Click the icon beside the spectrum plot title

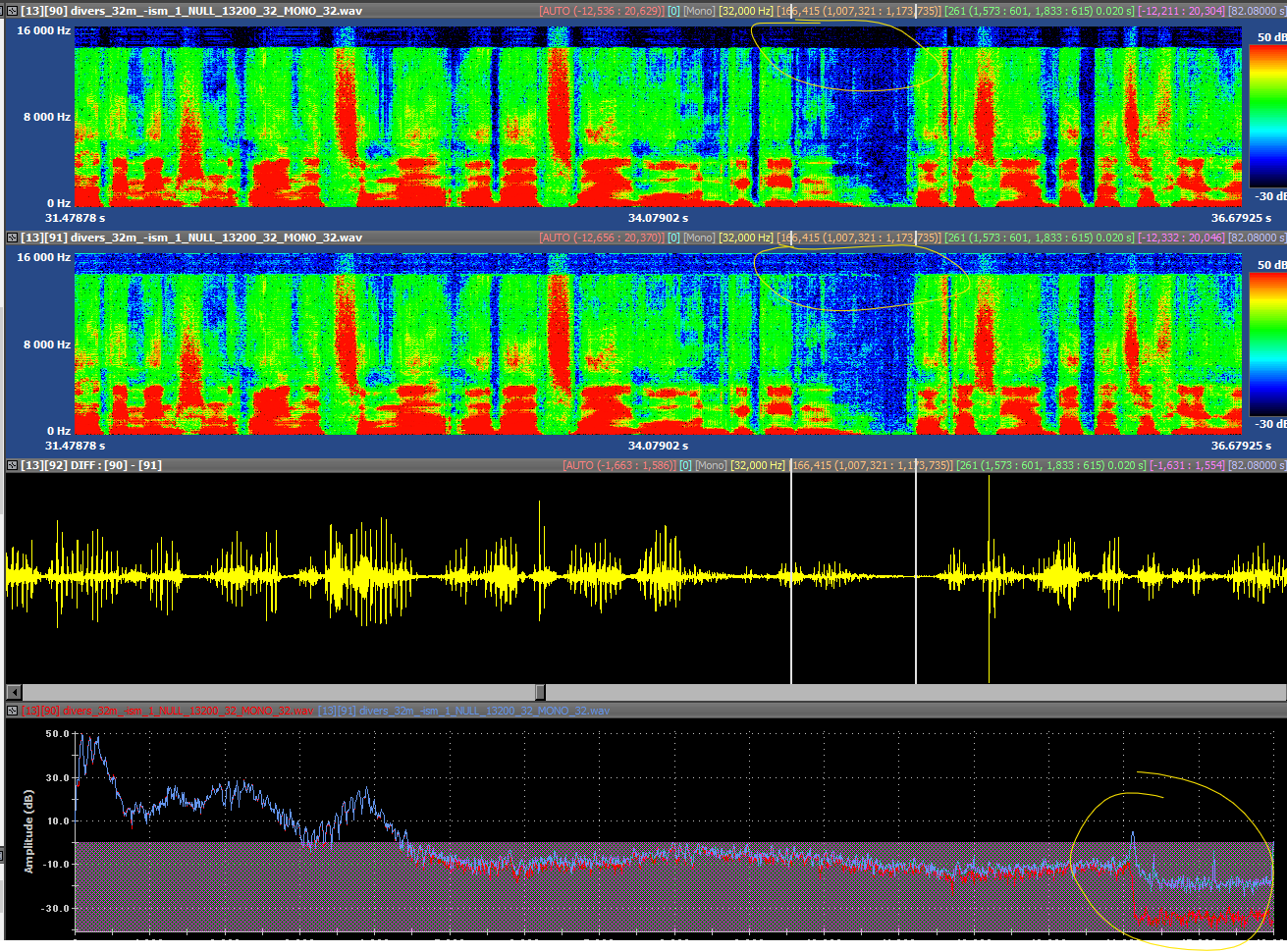(12, 711)
